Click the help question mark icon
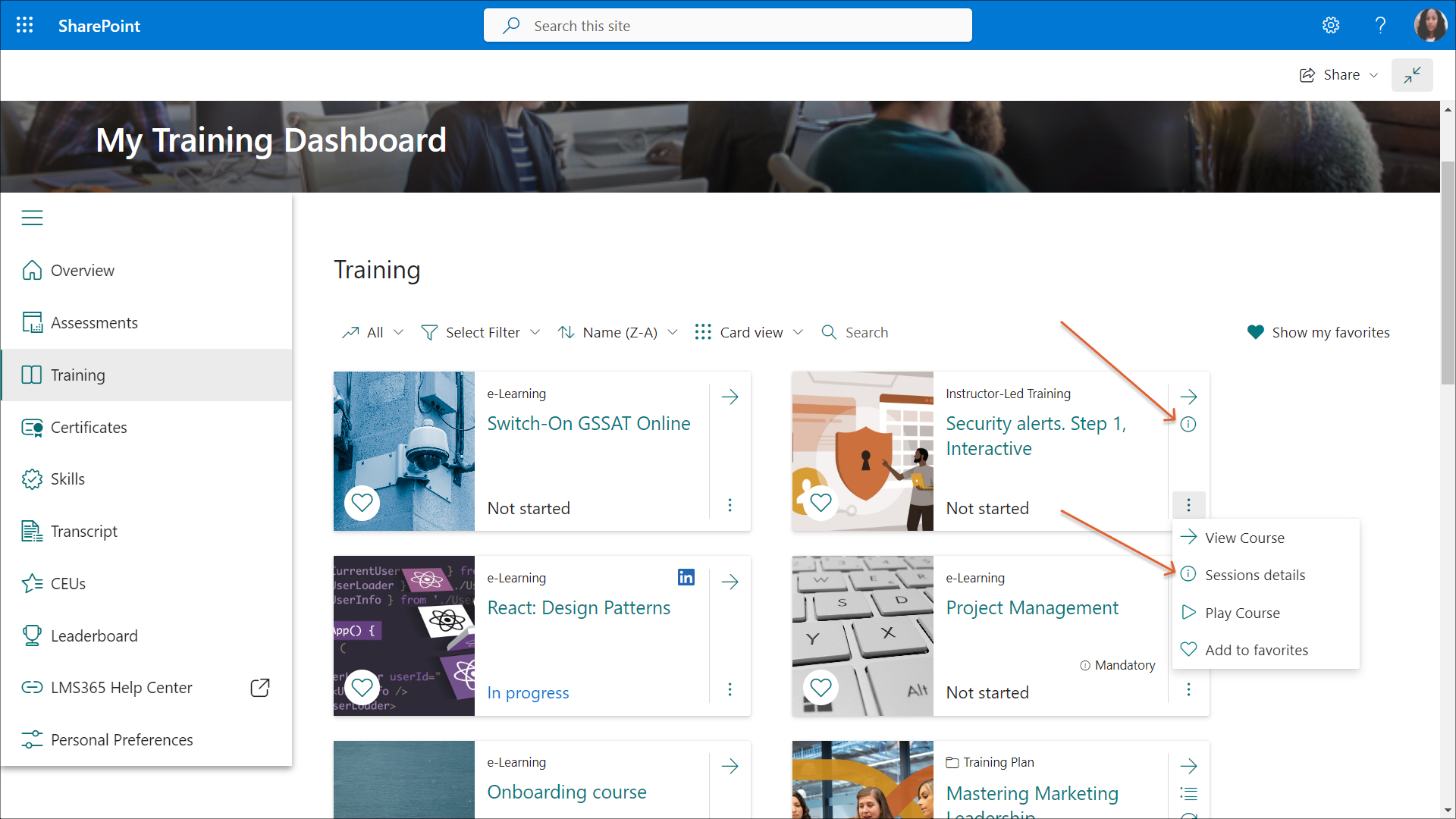This screenshot has height=819, width=1456. [x=1380, y=25]
